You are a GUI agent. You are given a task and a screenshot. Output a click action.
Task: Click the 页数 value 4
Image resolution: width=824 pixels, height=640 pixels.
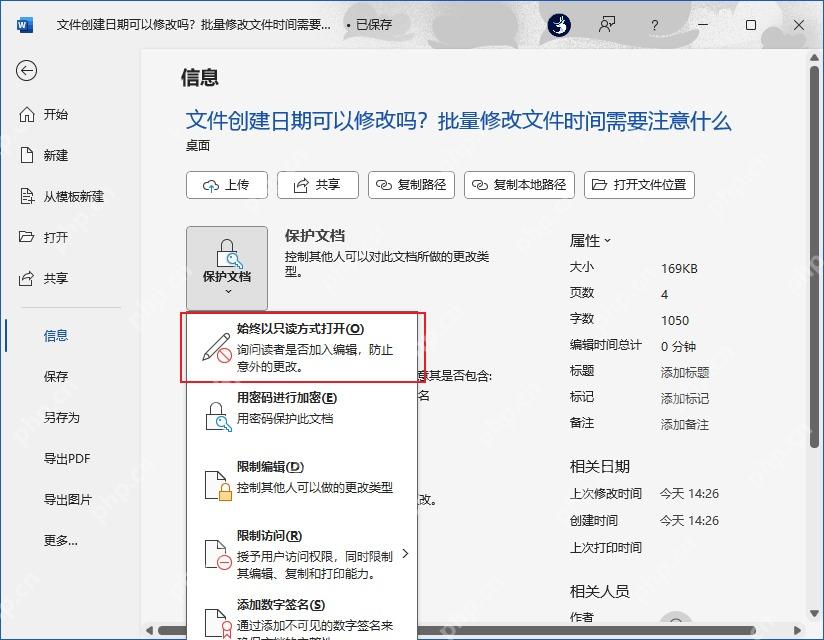coord(664,295)
